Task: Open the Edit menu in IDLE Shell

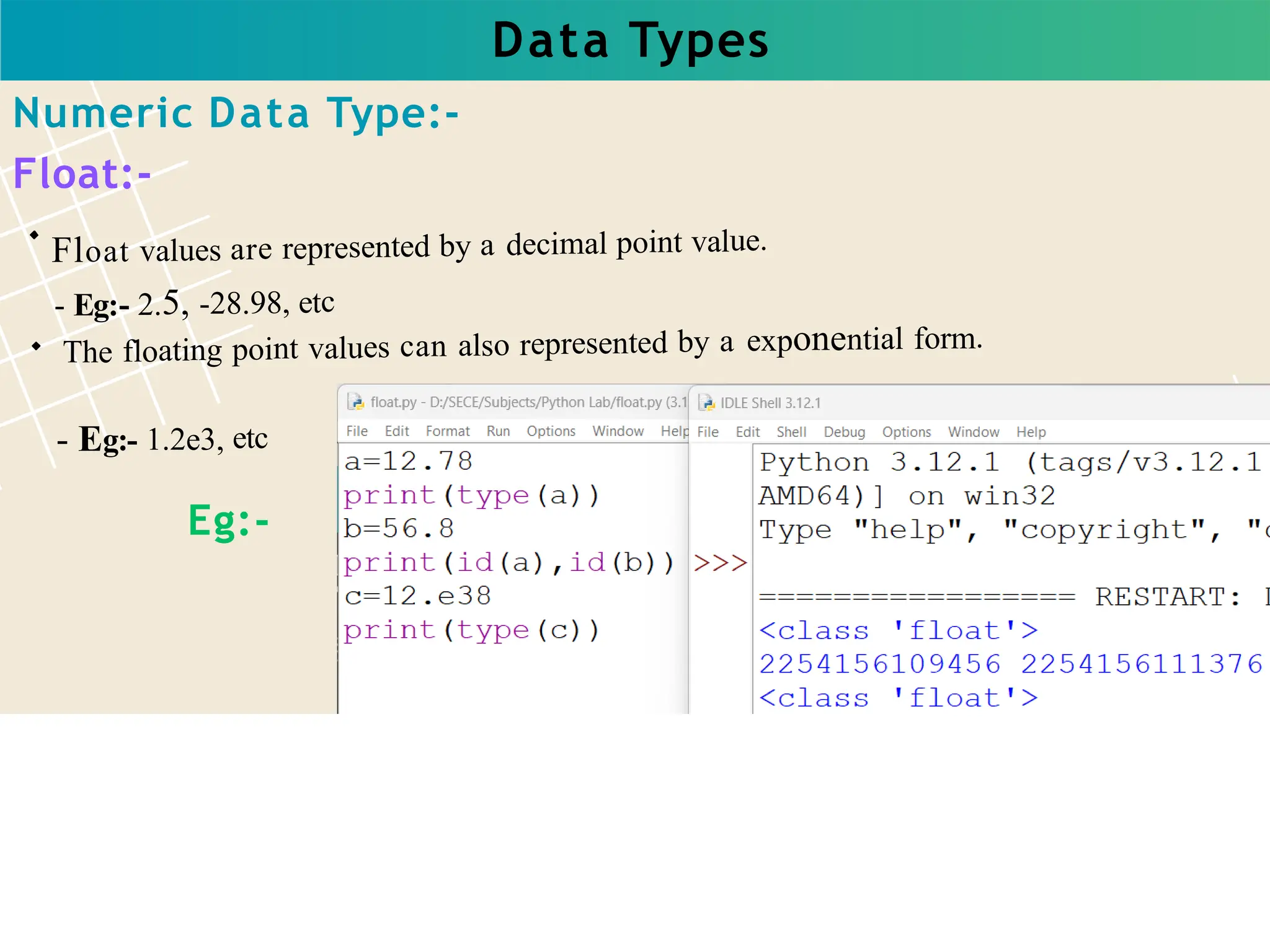Action: pyautogui.click(x=747, y=432)
